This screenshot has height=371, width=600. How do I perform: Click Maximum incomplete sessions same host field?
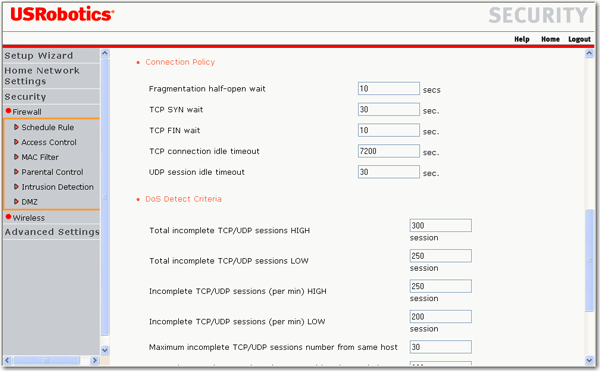(x=440, y=347)
